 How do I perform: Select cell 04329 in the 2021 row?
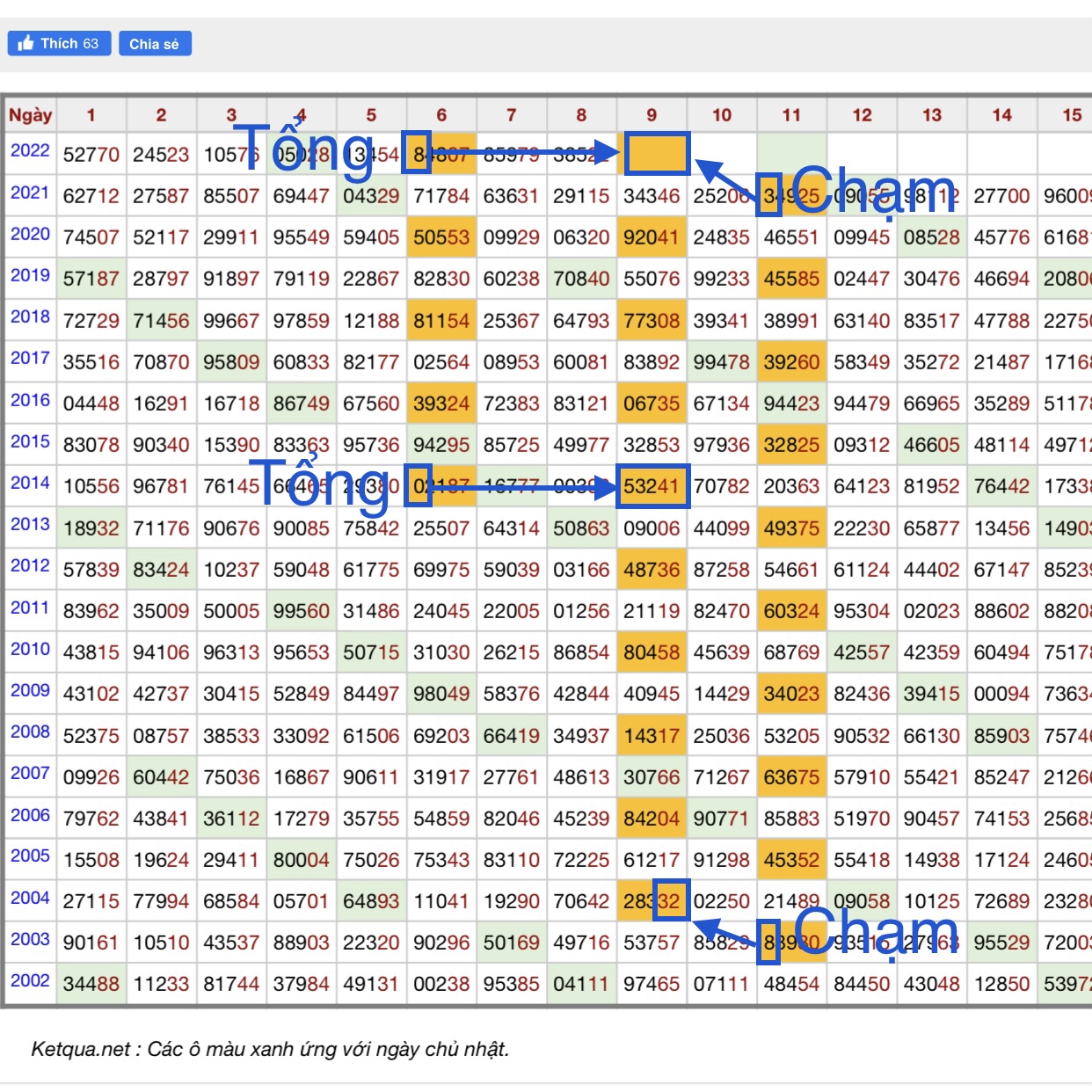pos(371,196)
